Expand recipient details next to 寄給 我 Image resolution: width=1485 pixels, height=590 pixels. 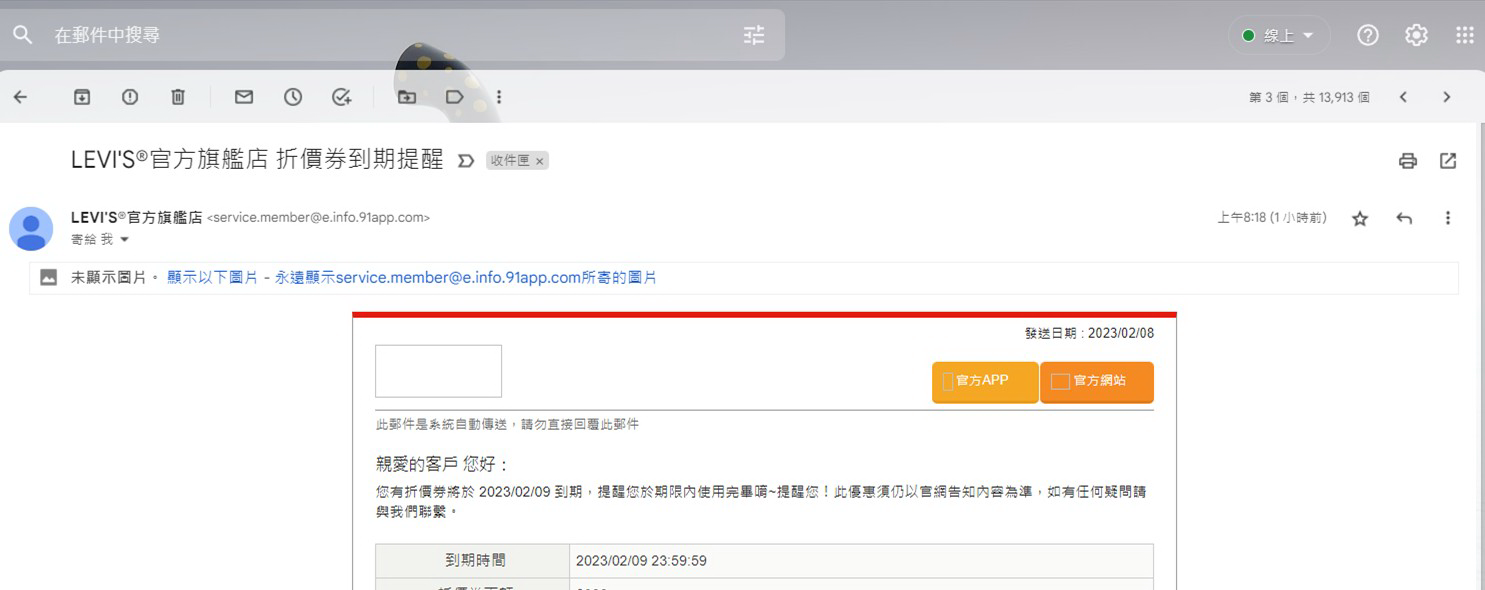125,240
